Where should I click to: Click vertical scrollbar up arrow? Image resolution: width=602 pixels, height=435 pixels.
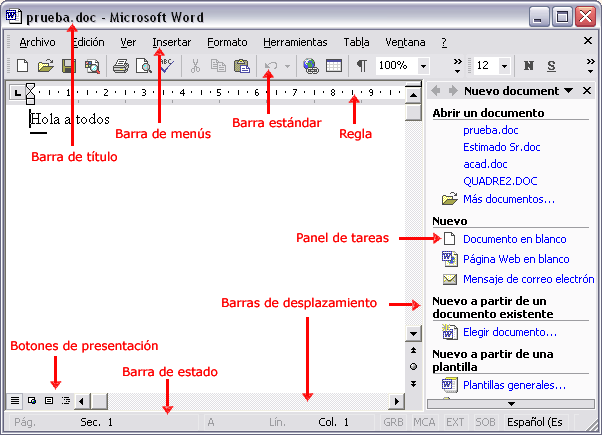(x=413, y=95)
